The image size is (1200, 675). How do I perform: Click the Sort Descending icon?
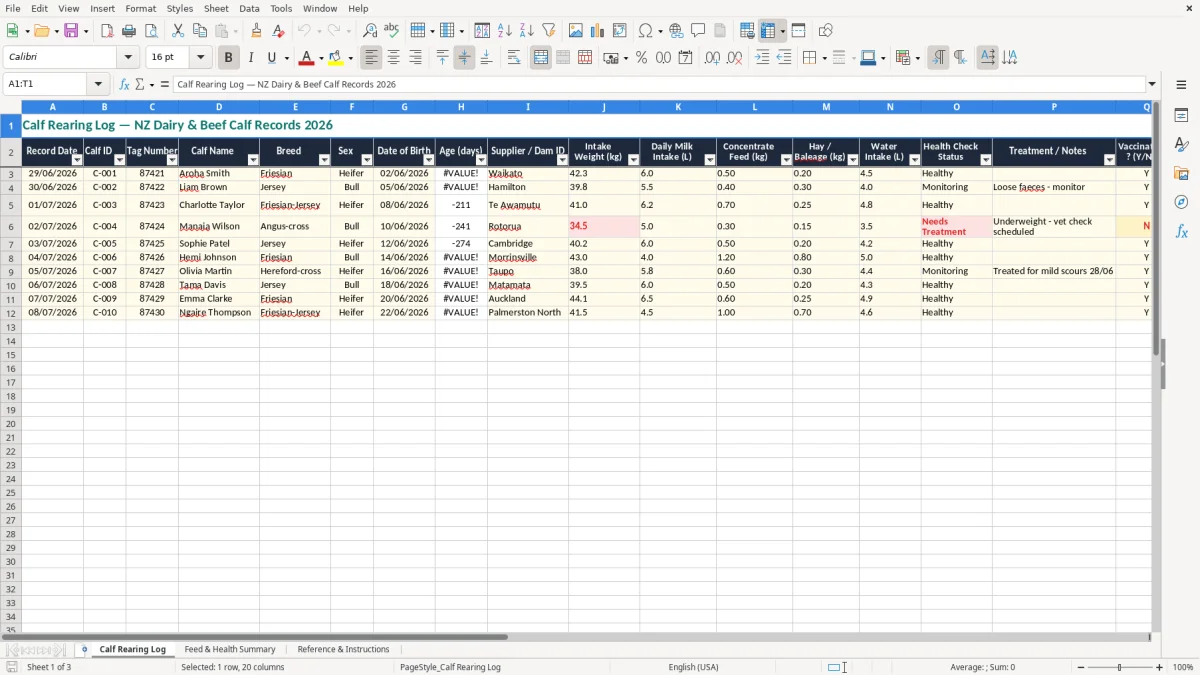527,31
